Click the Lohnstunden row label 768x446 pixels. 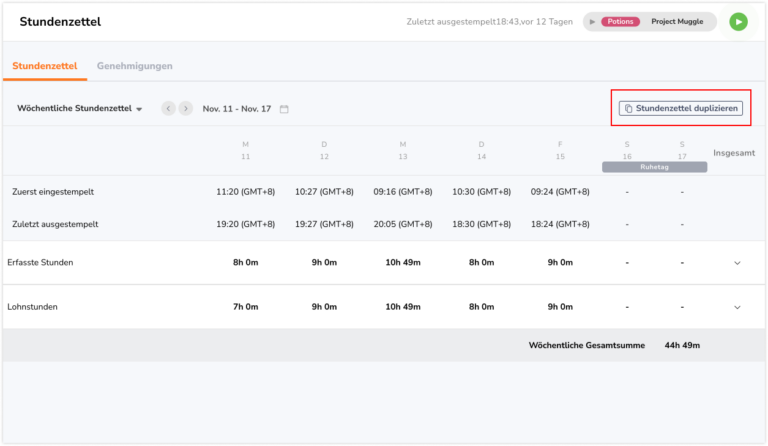pyautogui.click(x=32, y=307)
